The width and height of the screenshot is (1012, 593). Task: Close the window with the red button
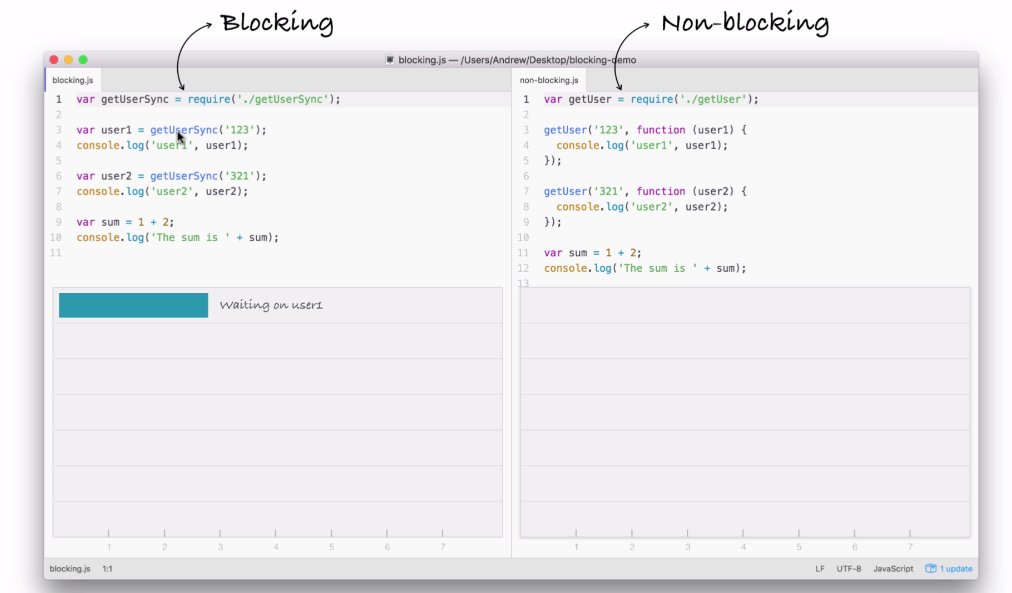pyautogui.click(x=54, y=60)
